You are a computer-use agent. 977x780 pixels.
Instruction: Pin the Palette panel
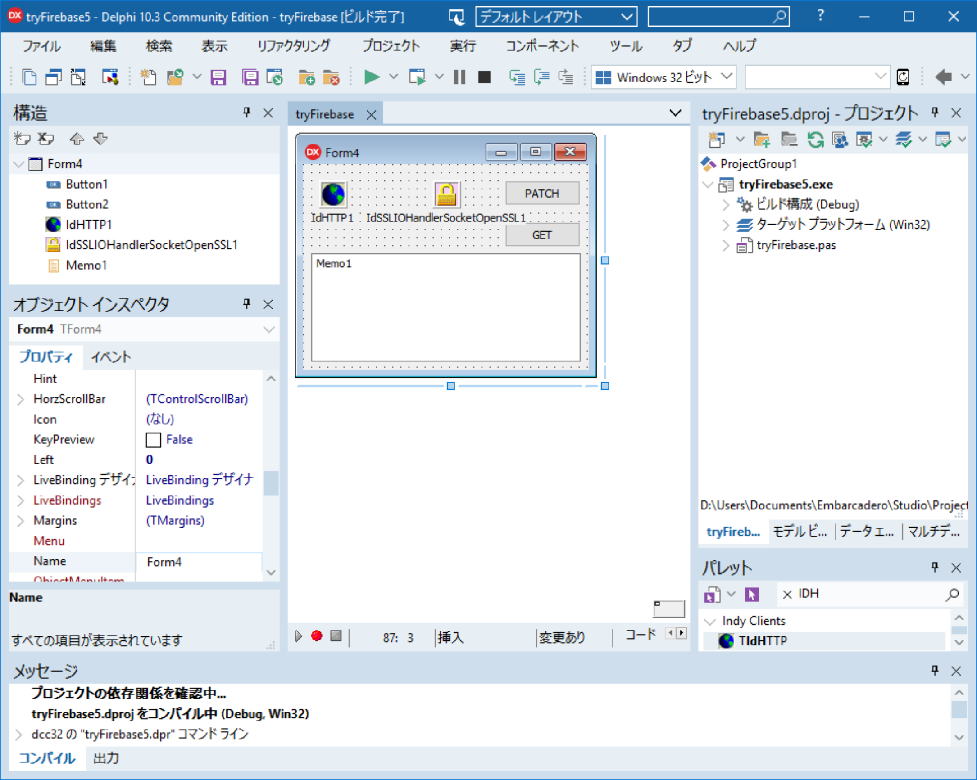(935, 566)
